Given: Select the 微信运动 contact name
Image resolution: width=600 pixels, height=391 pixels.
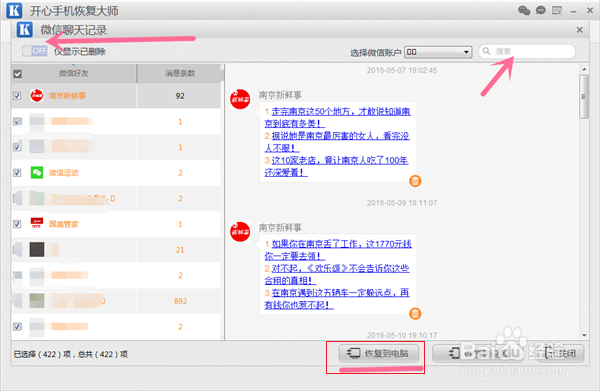Looking at the screenshot, I should click(64, 173).
